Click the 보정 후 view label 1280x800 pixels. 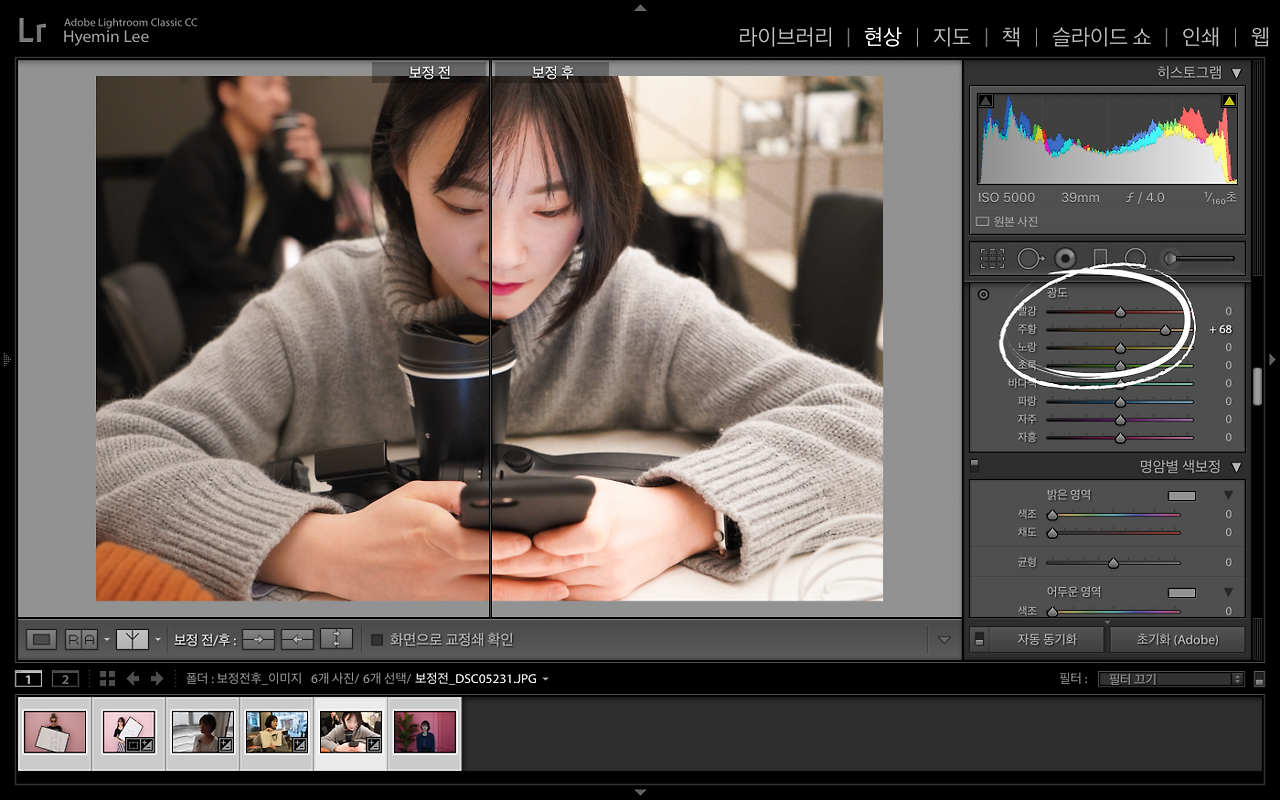(552, 73)
